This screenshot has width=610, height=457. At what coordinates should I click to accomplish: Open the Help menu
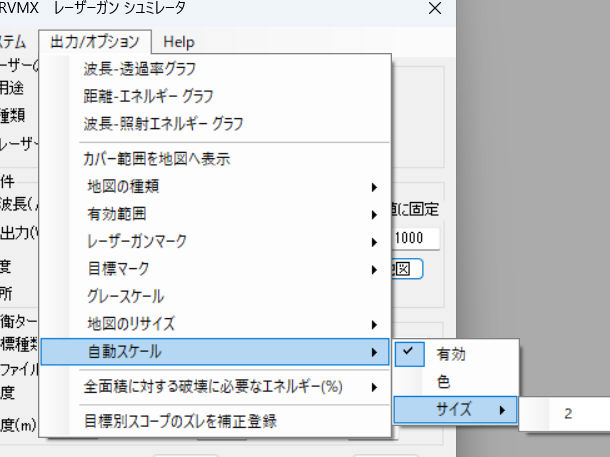pyautogui.click(x=179, y=42)
